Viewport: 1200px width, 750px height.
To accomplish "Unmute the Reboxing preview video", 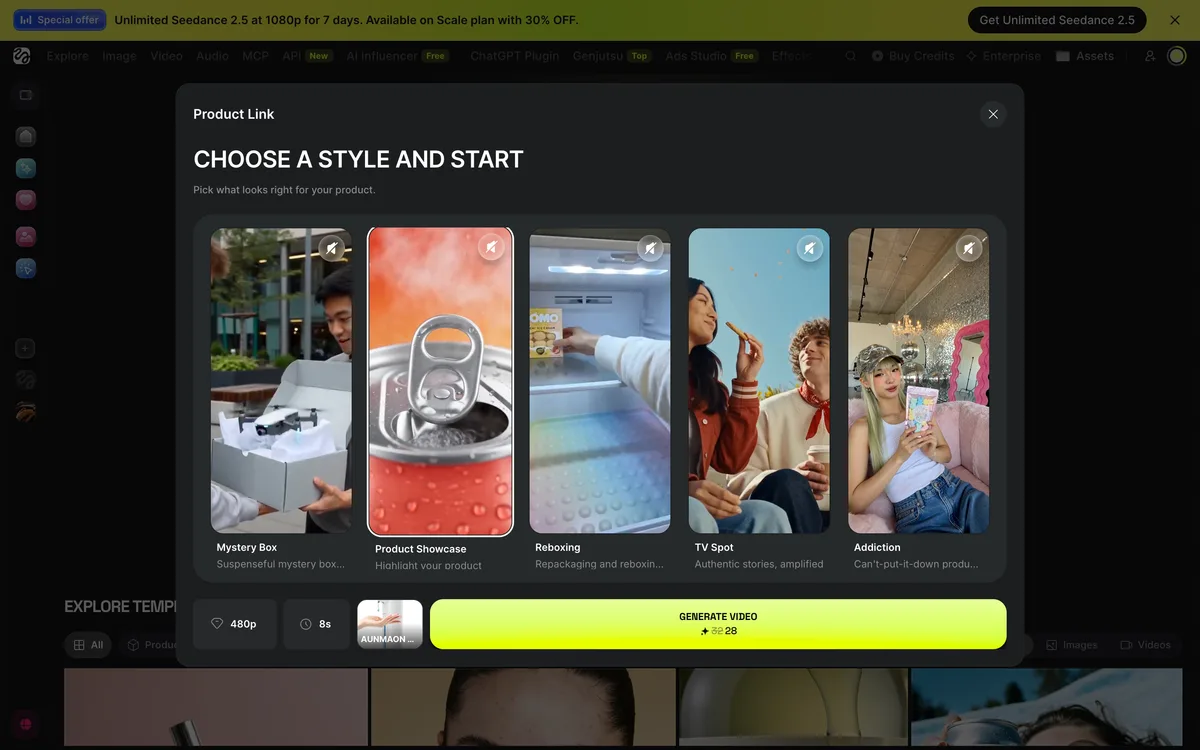I will (651, 248).
